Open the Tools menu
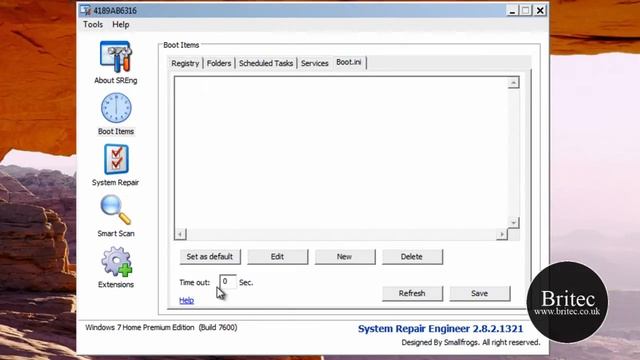 [x=93, y=24]
